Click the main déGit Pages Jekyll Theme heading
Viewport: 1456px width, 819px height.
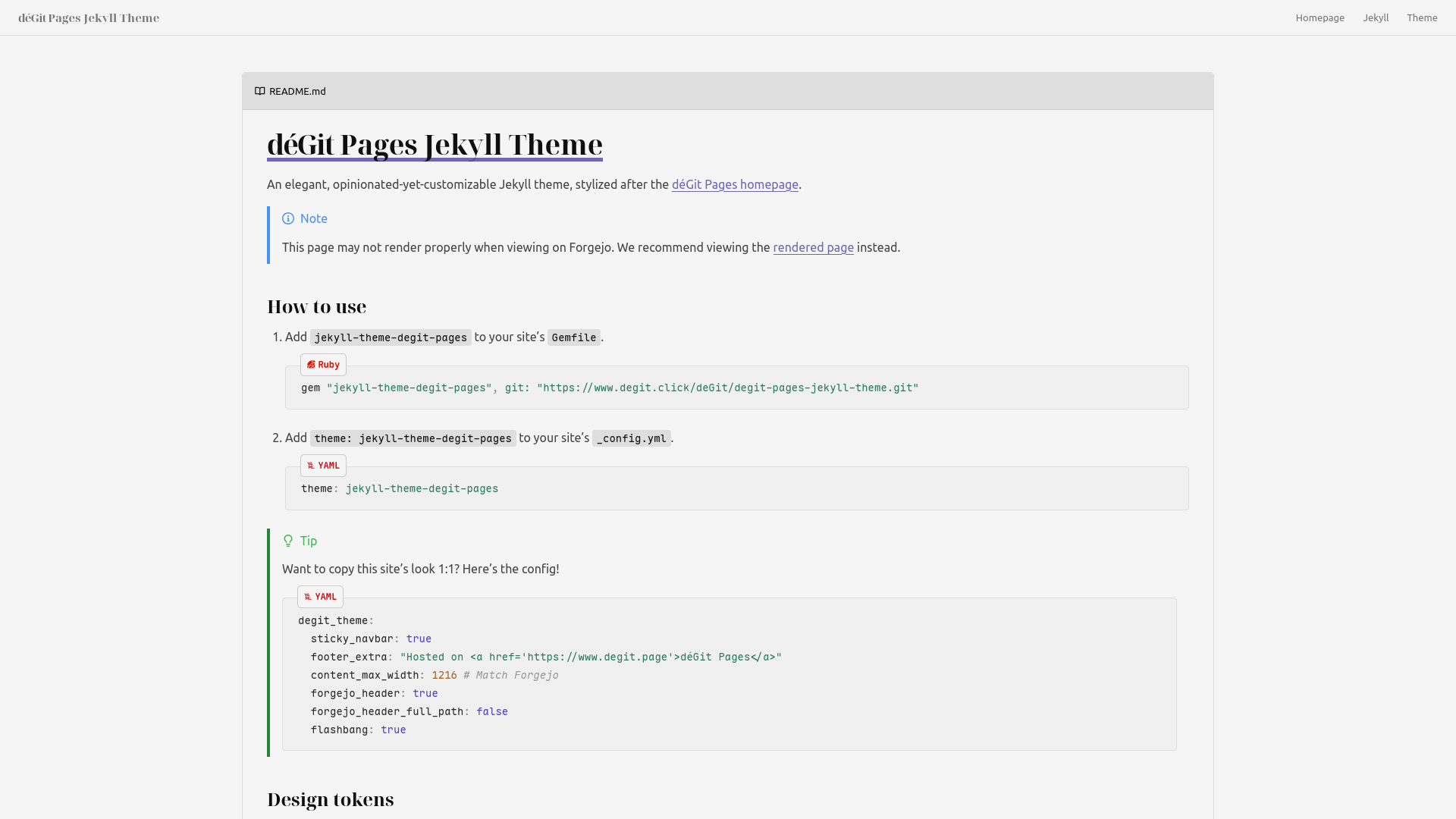(435, 145)
